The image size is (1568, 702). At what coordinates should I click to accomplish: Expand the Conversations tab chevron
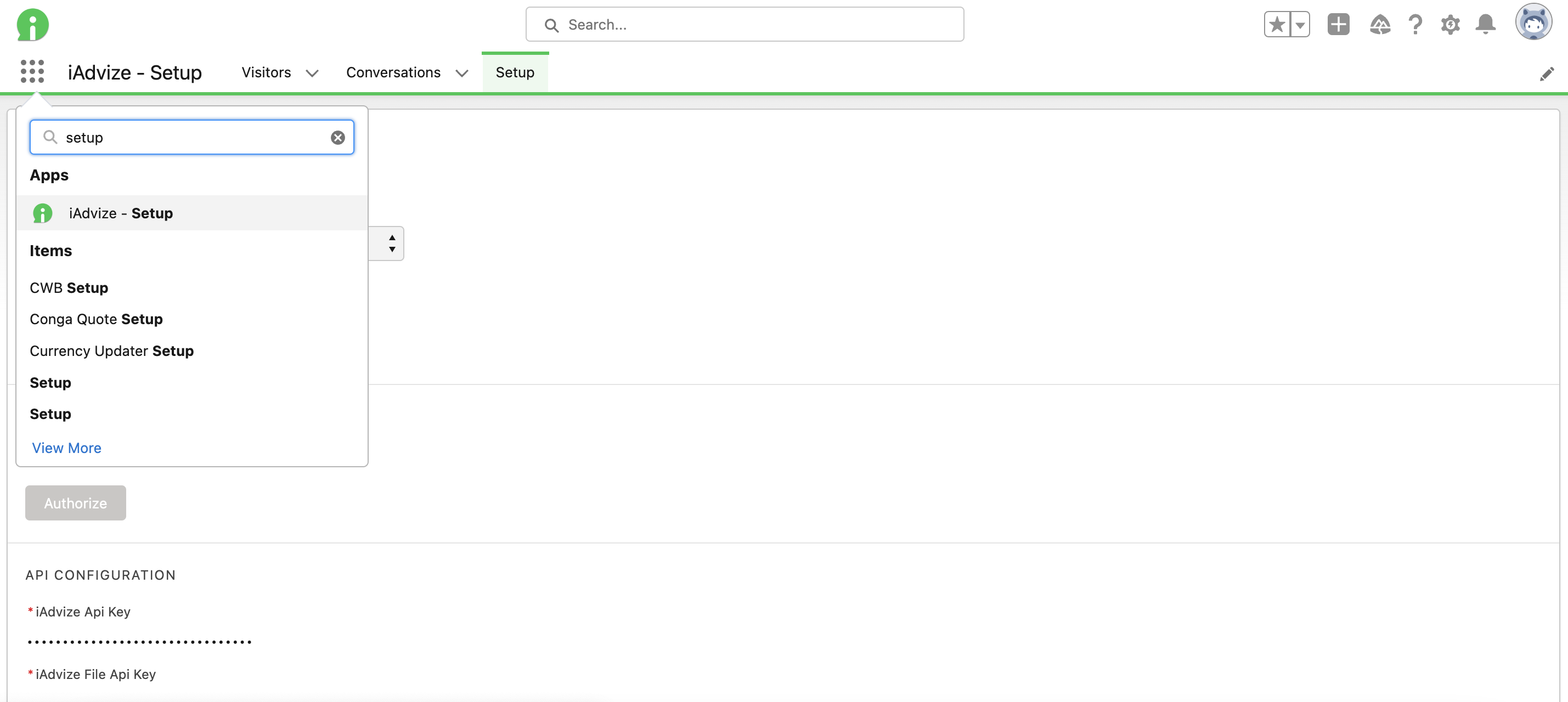[x=462, y=73]
